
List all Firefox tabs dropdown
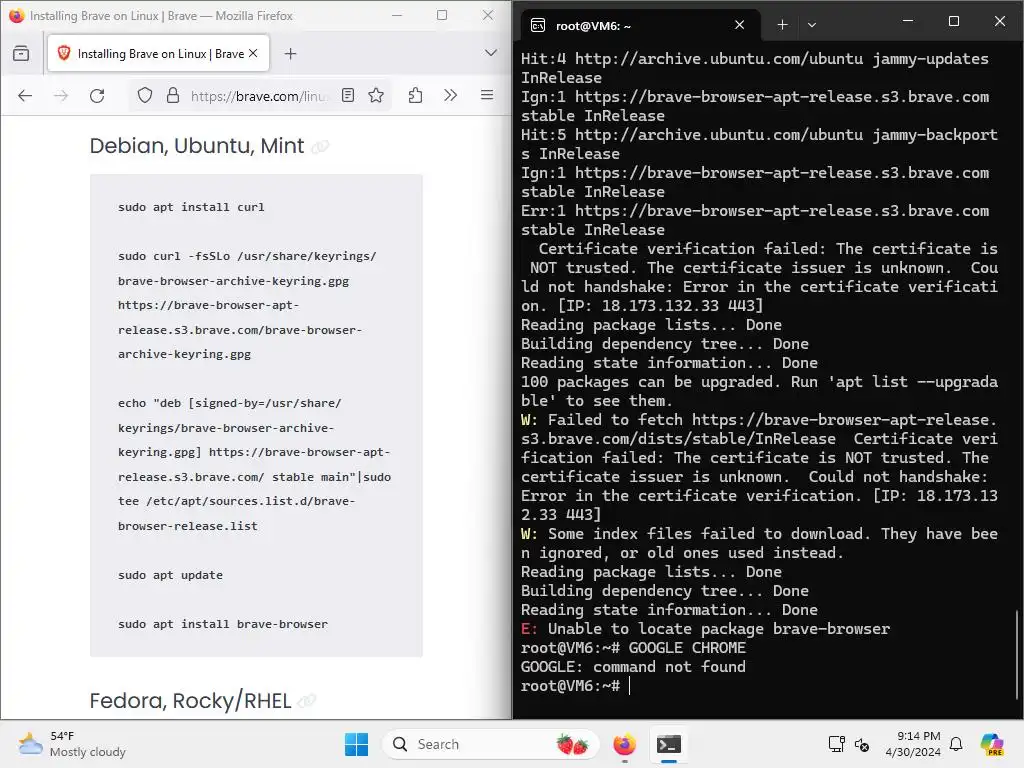[491, 53]
